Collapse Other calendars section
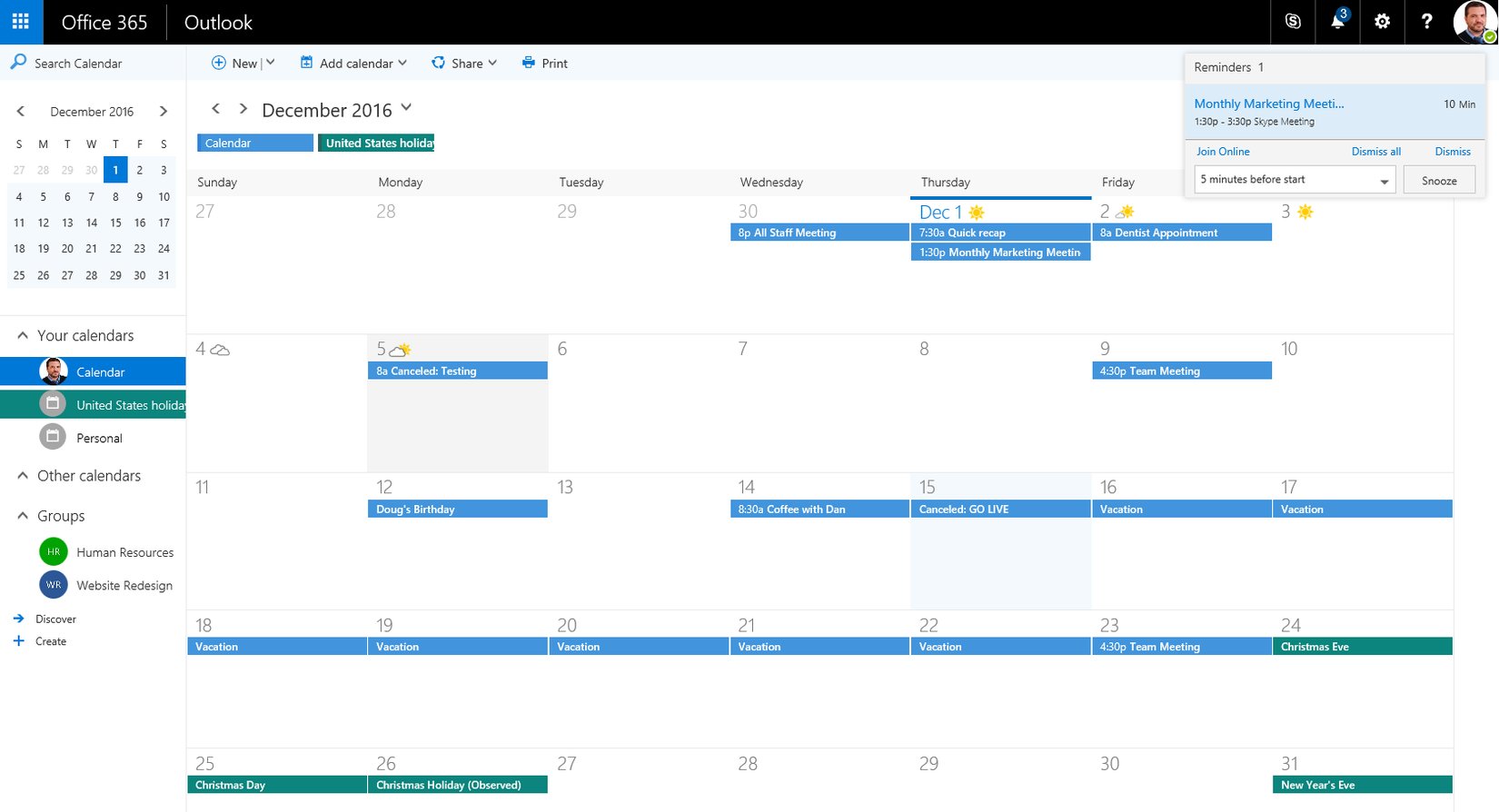 tap(23, 475)
